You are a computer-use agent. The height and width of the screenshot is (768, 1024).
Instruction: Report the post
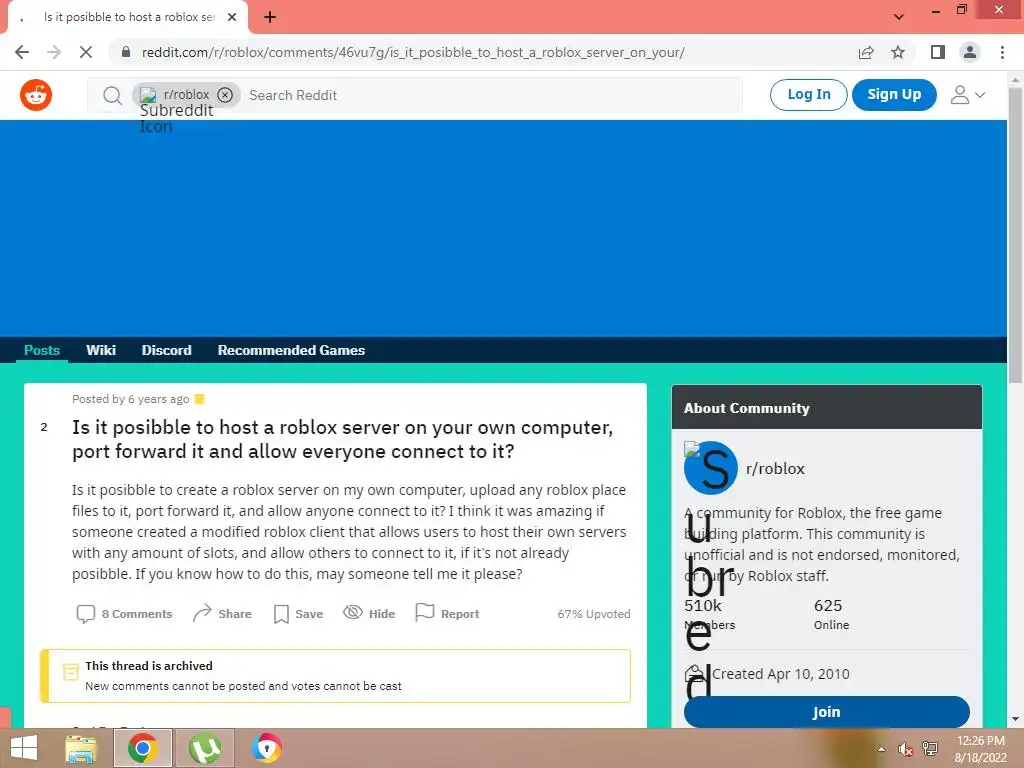point(447,614)
